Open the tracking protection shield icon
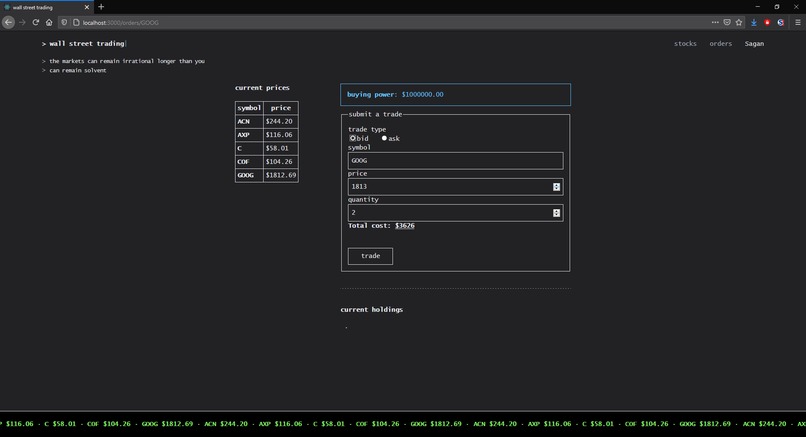The image size is (806, 437). click(64, 23)
